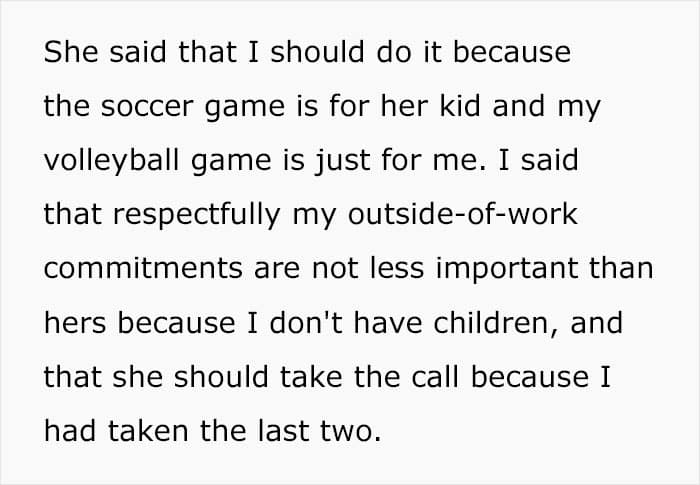Image resolution: width=700 pixels, height=485 pixels.
Task: Click the word "take" before "the call"
Action: [312, 376]
